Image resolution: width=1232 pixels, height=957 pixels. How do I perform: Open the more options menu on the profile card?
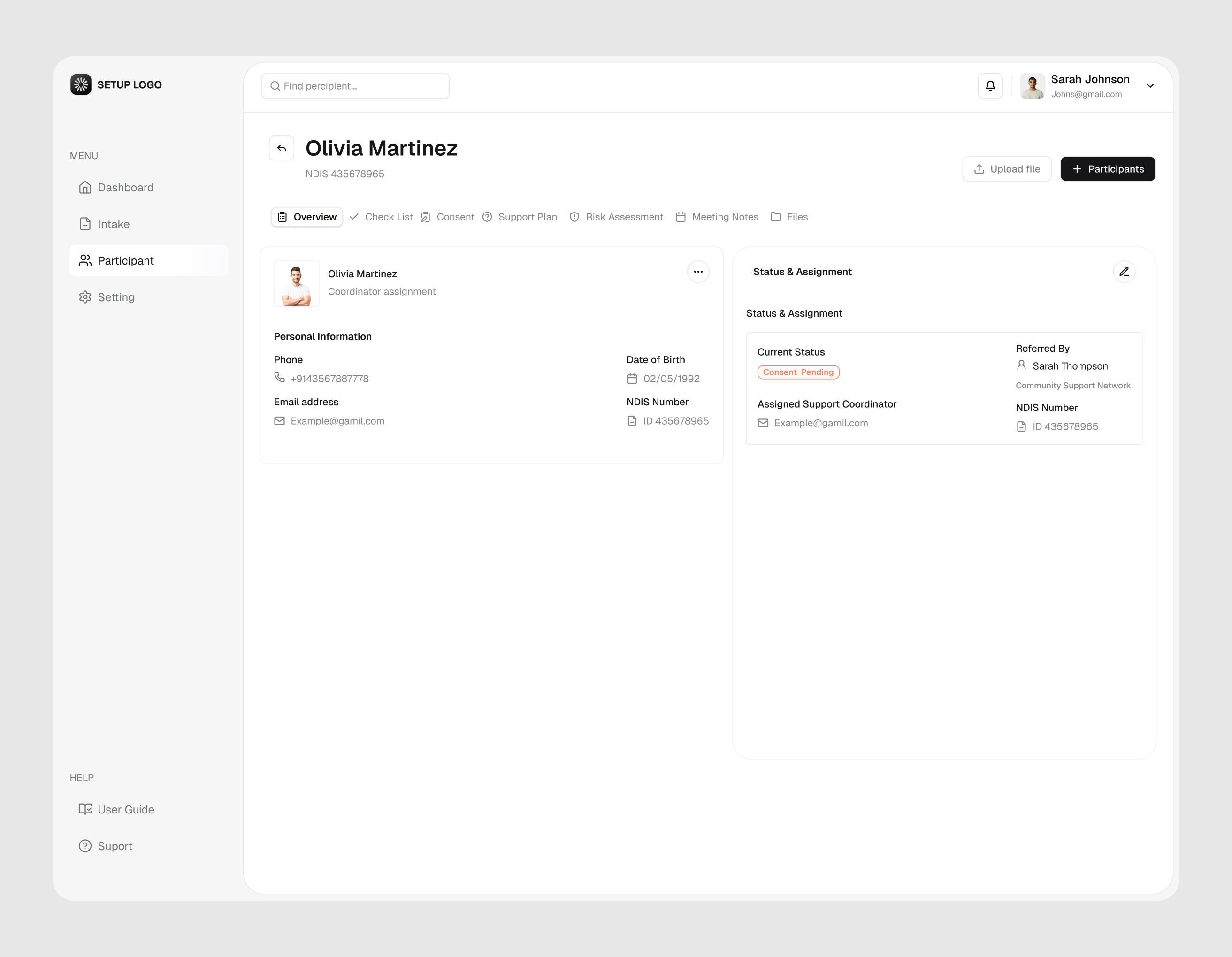(698, 271)
